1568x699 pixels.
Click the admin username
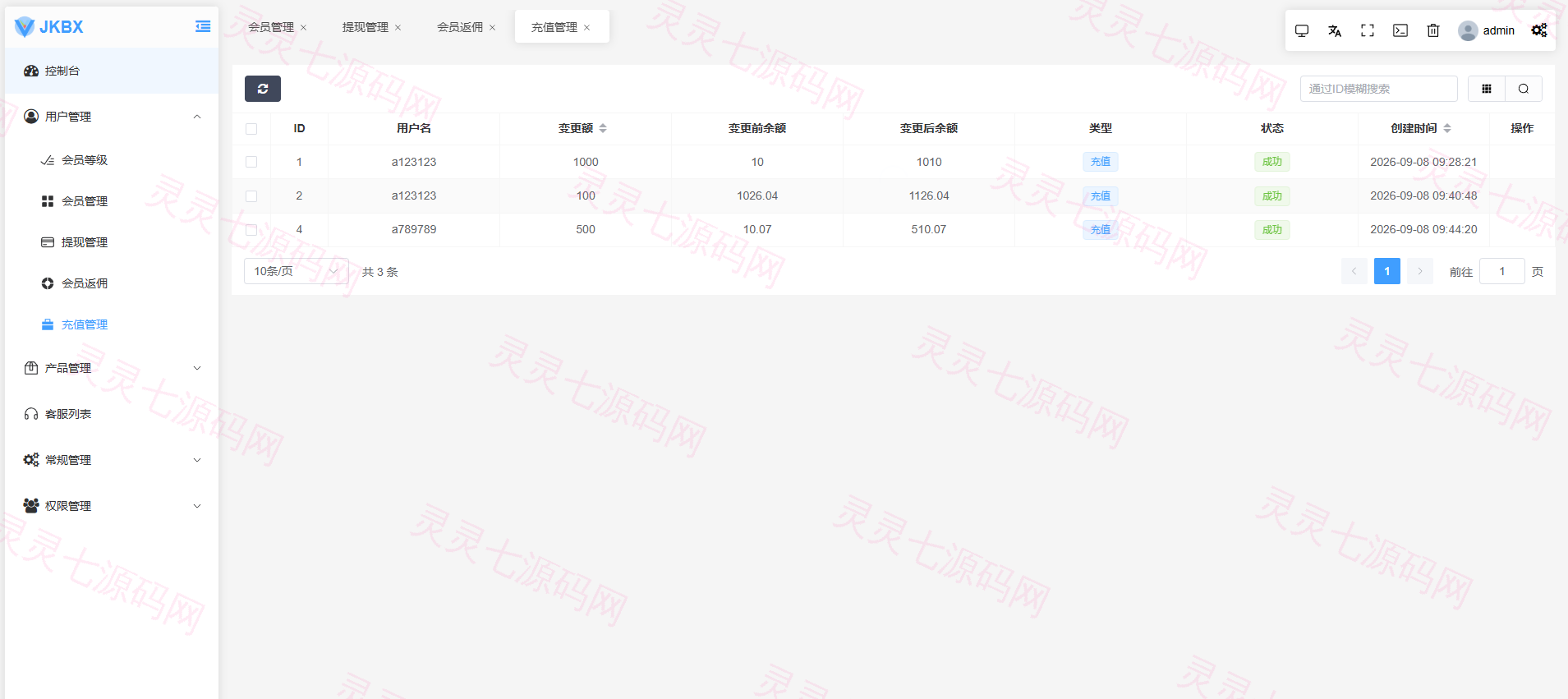click(x=1499, y=30)
